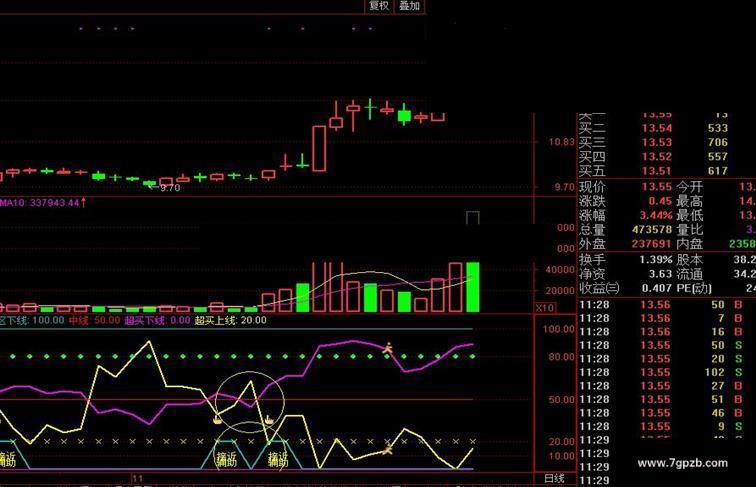Click the X10 volume scale box
Viewport: 756px width, 487px height.
click(x=545, y=308)
